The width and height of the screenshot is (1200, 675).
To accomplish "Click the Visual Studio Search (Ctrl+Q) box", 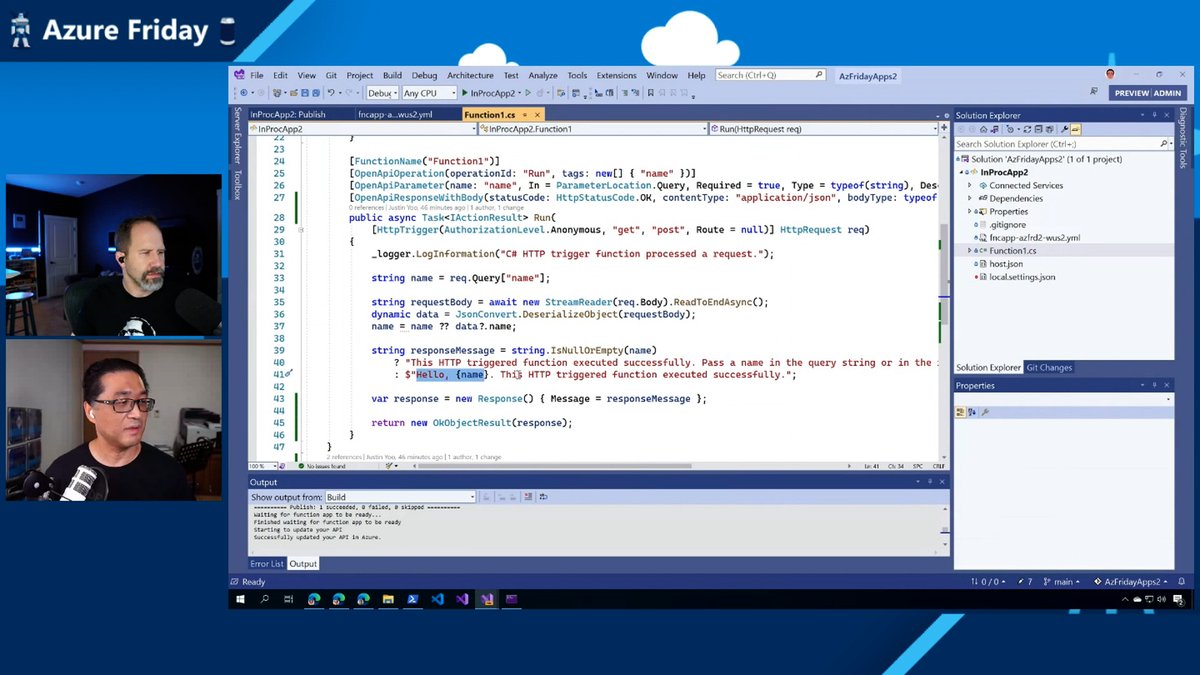I will [770, 75].
